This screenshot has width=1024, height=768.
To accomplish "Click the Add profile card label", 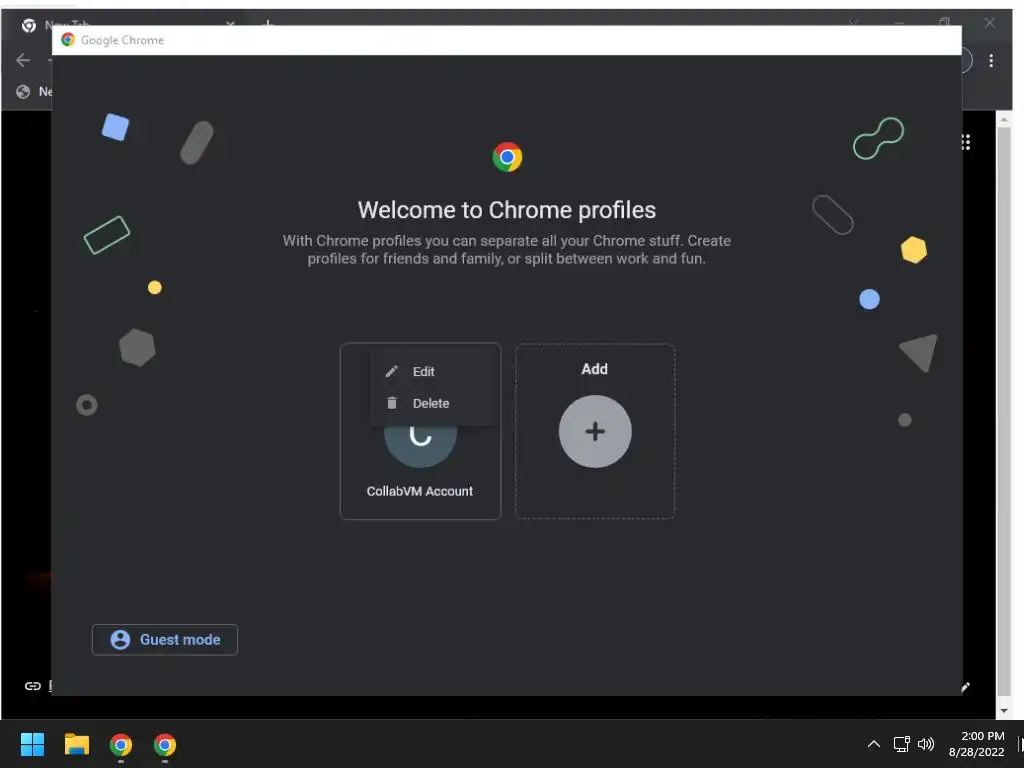I will click(594, 369).
